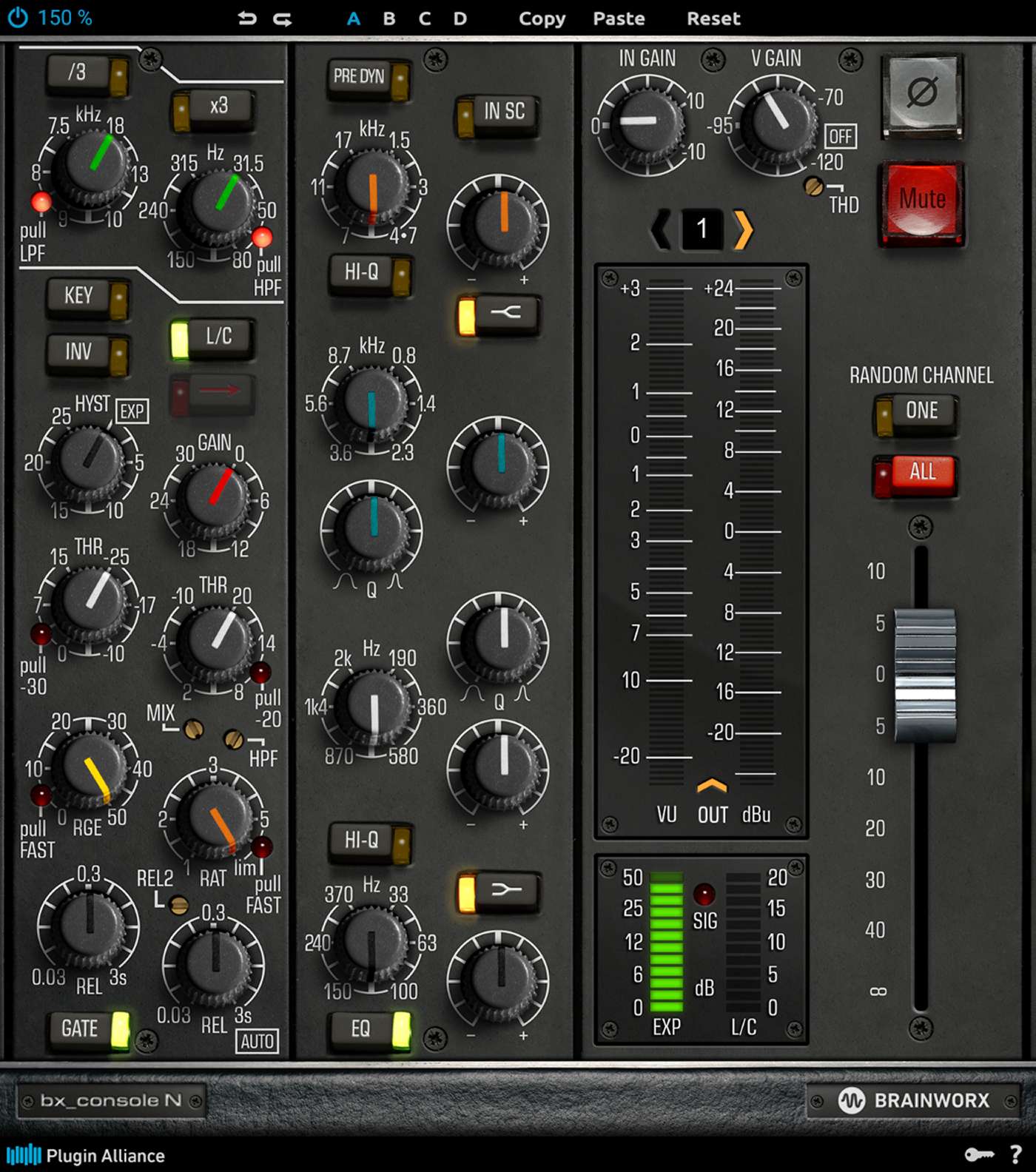
Task: Click the redo arrow icon
Action: (x=283, y=18)
